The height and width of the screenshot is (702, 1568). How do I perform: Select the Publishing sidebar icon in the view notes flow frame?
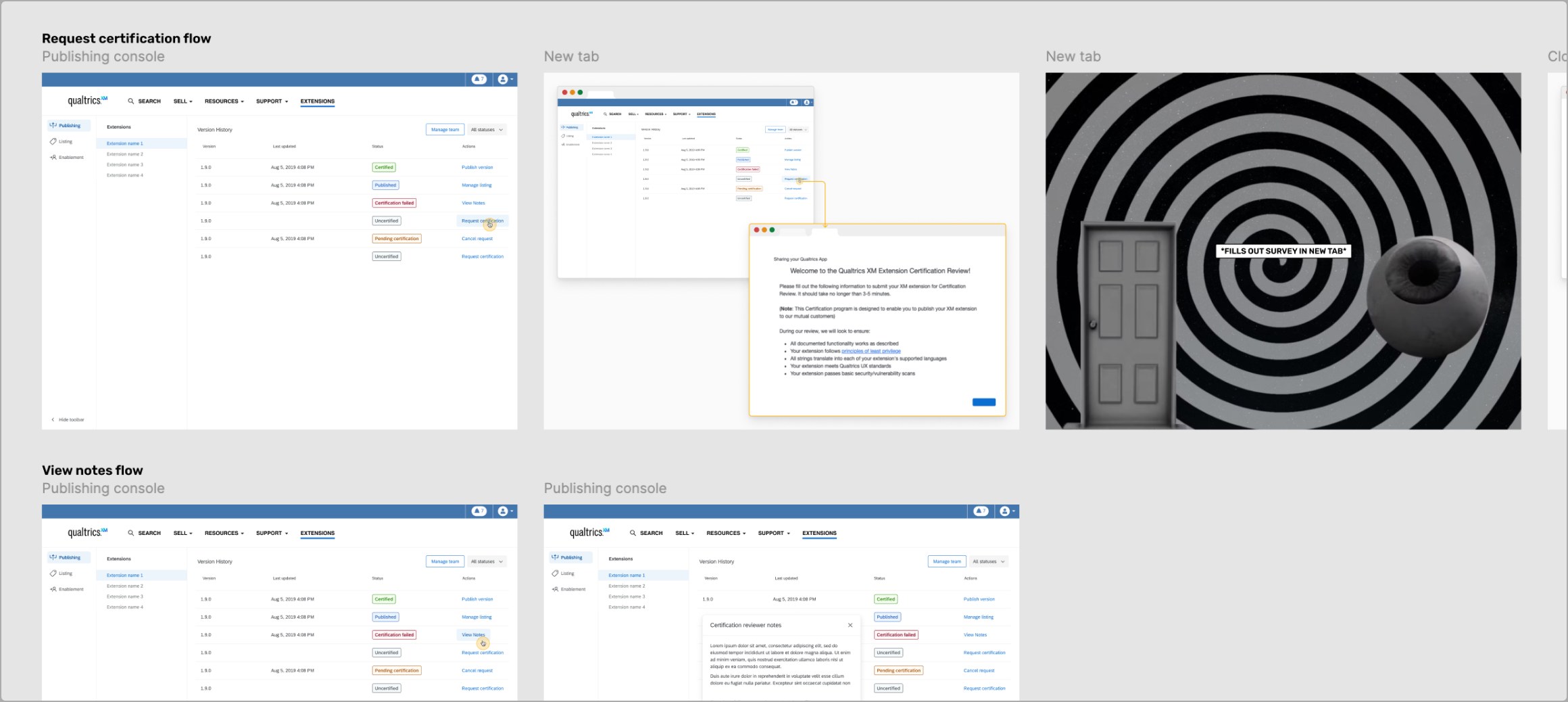coord(53,557)
